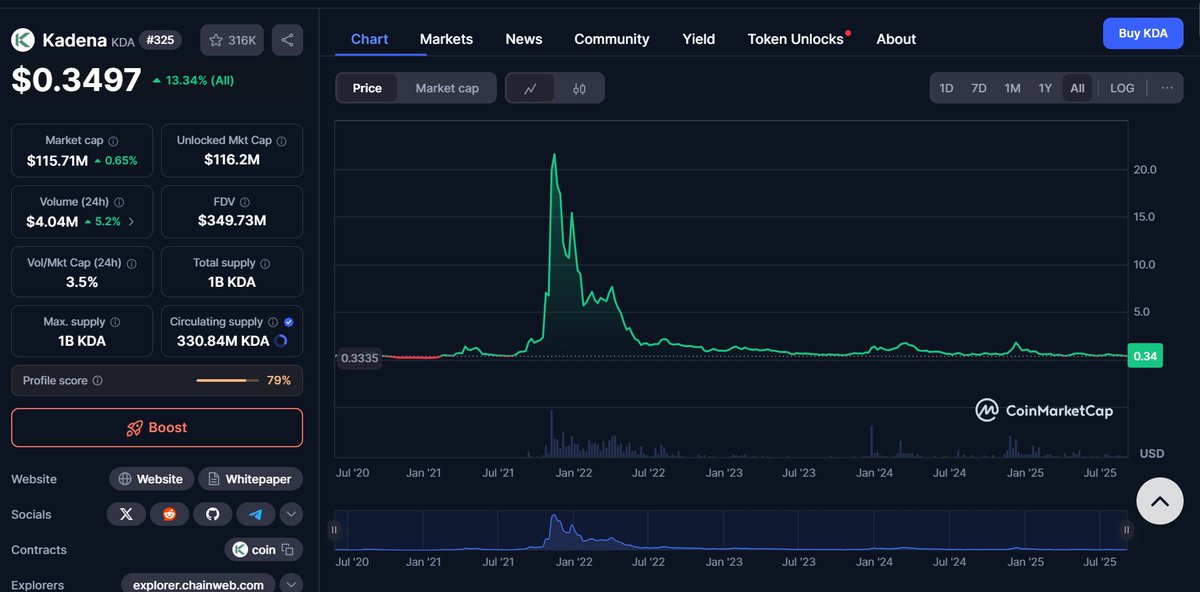Open the News tab
1200x592 pixels.
pos(524,39)
